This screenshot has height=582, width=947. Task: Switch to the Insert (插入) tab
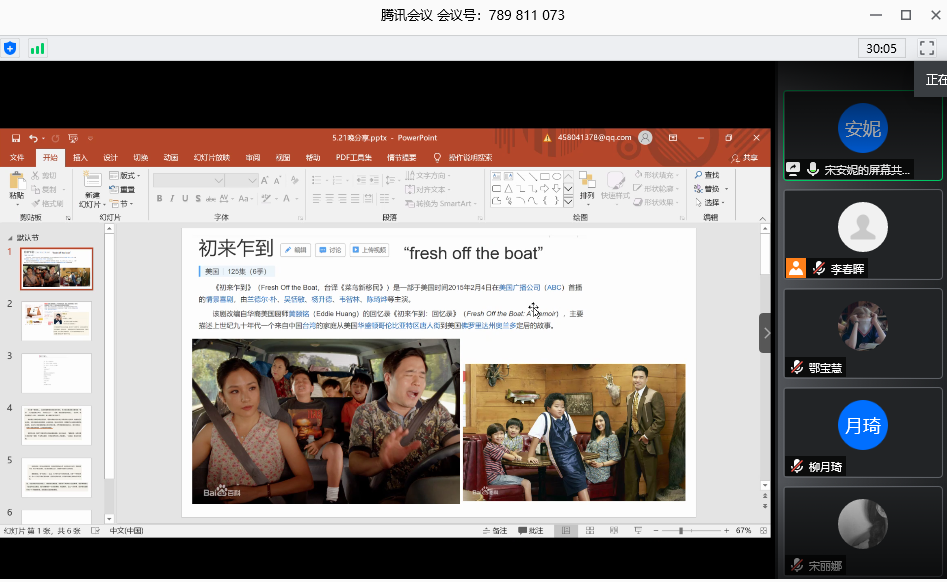pyautogui.click(x=80, y=158)
